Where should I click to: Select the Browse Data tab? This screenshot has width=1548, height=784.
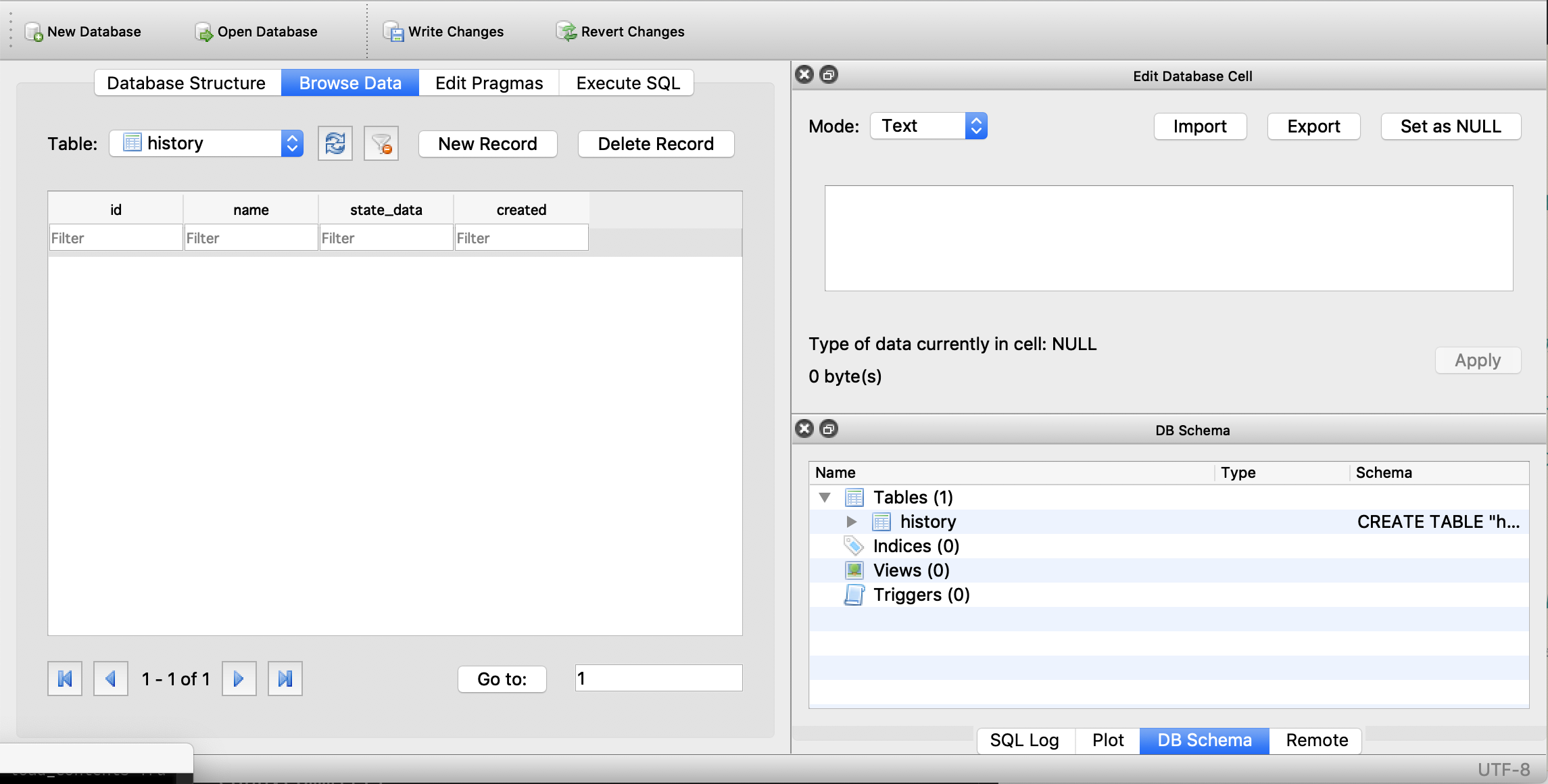point(350,83)
